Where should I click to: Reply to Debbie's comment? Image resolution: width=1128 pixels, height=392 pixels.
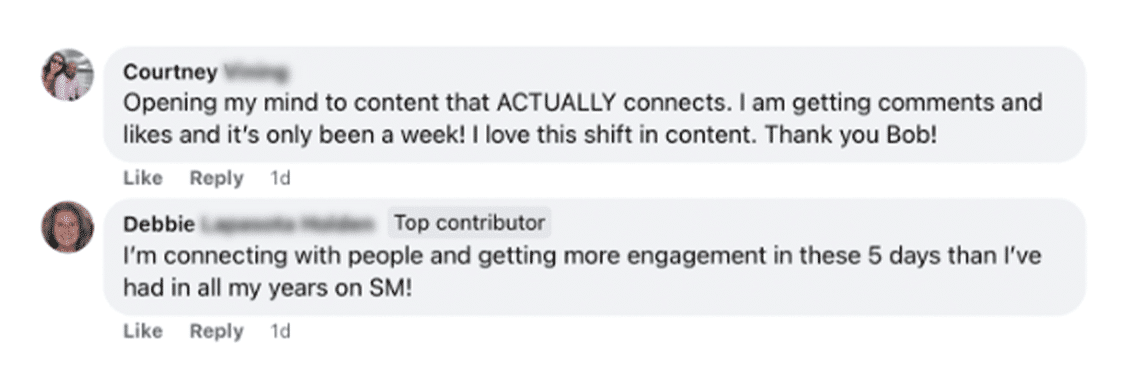(x=216, y=331)
